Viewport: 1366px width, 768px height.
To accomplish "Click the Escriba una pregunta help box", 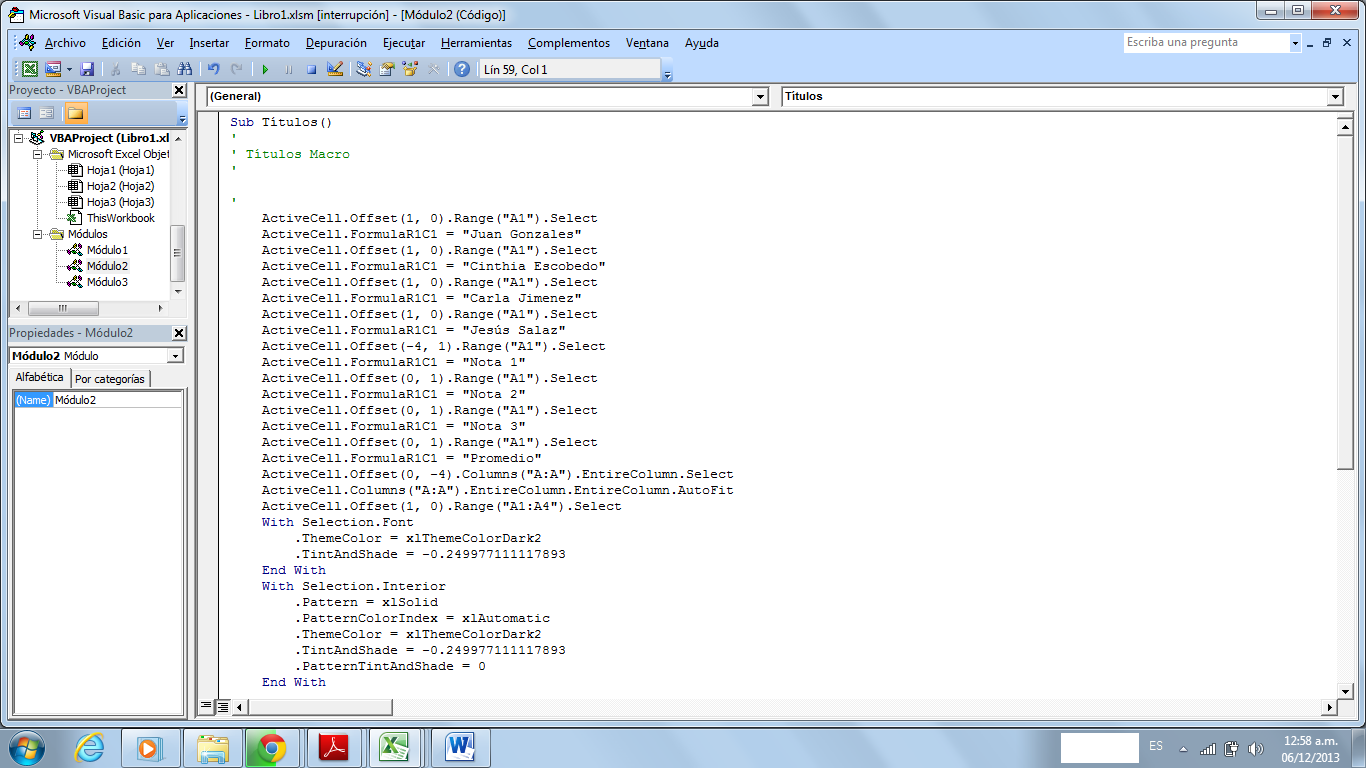I will coord(1206,43).
